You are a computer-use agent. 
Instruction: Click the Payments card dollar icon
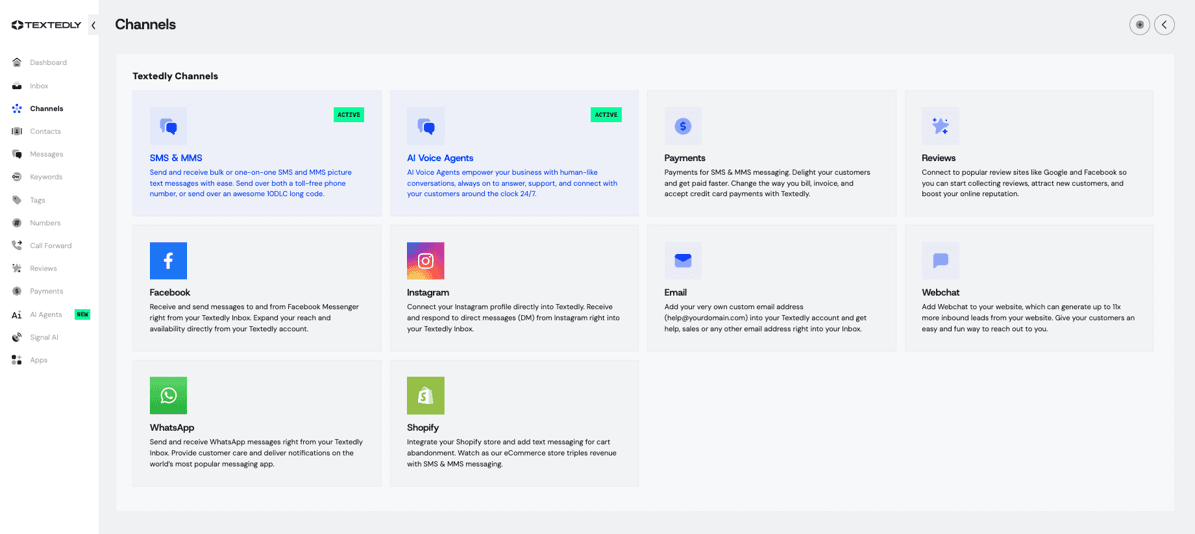[x=684, y=126]
